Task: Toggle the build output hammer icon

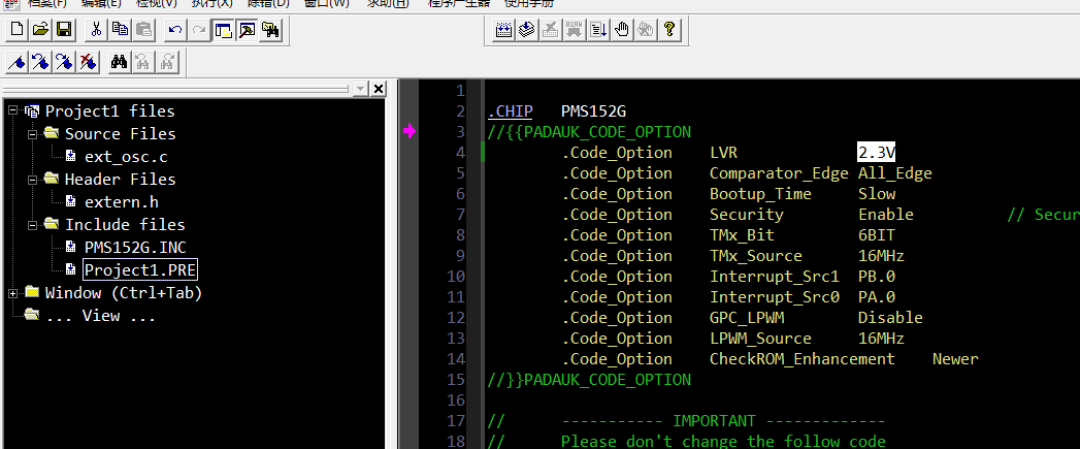Action: click(247, 30)
